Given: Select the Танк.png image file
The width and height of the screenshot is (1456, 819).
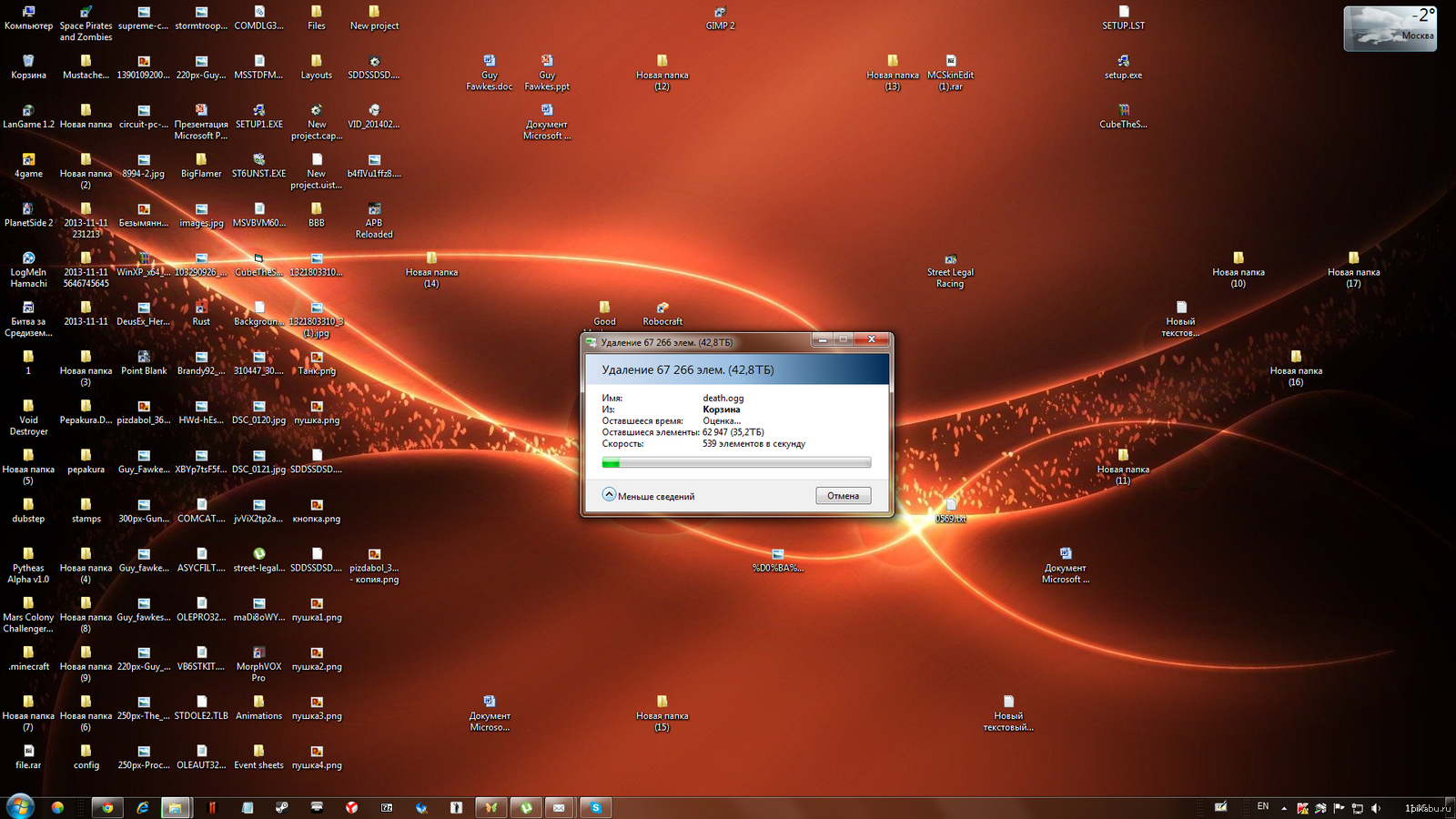Looking at the screenshot, I should 317,363.
